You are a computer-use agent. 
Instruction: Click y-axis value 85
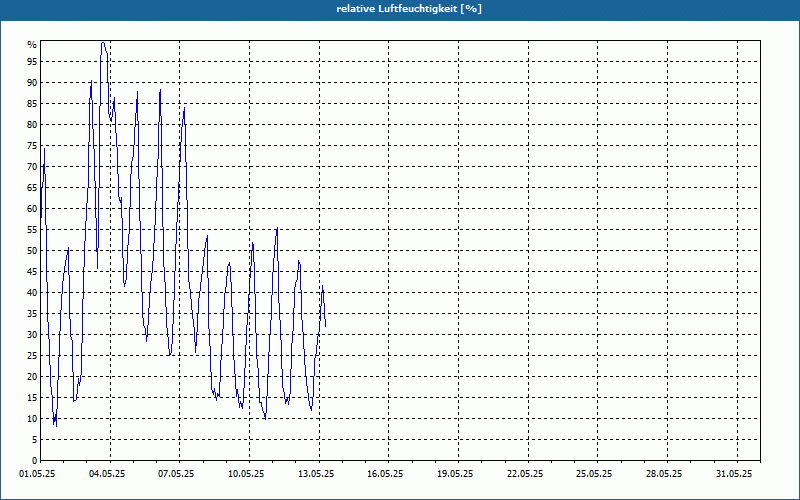(x=32, y=104)
